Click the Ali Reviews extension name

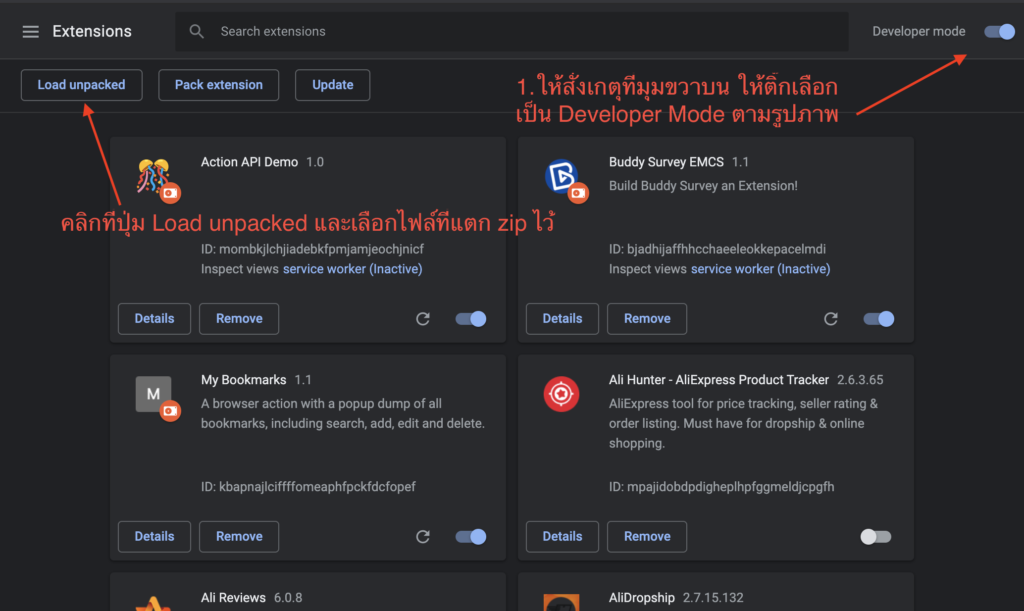click(x=233, y=598)
